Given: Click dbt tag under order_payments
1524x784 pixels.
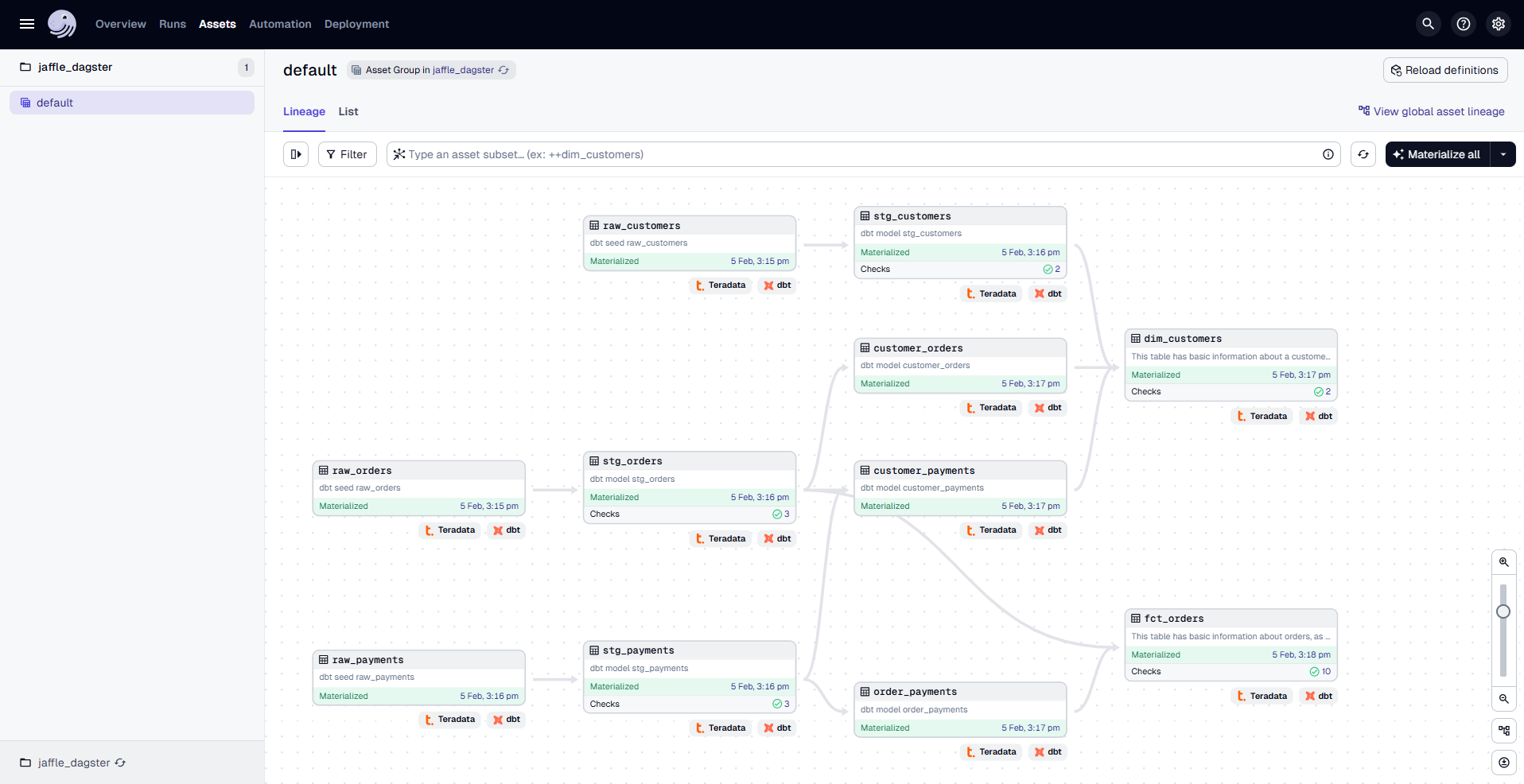Looking at the screenshot, I should pos(1048,752).
